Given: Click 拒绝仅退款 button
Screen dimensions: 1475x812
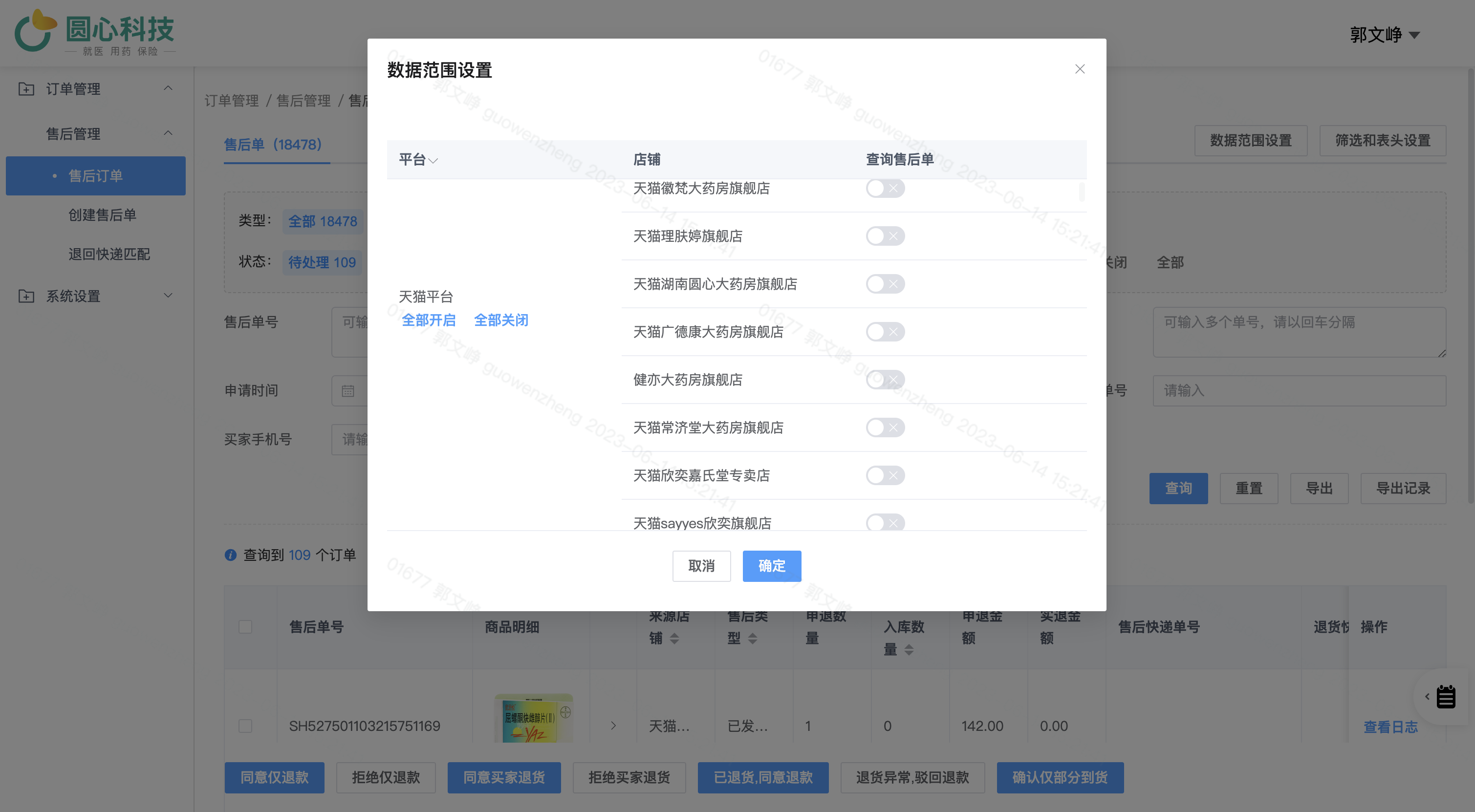Looking at the screenshot, I should tap(386, 778).
